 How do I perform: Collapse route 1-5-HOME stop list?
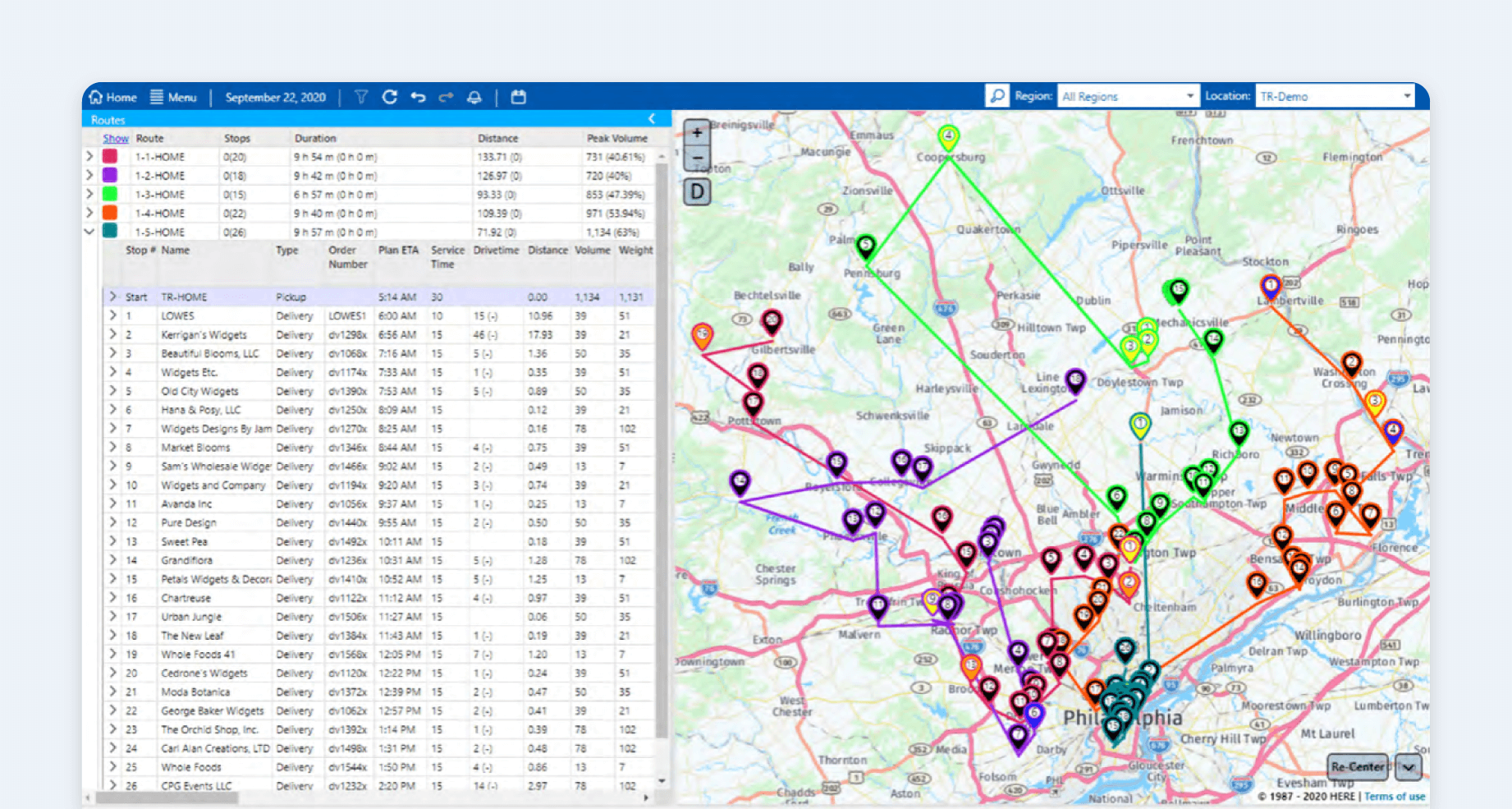(89, 232)
